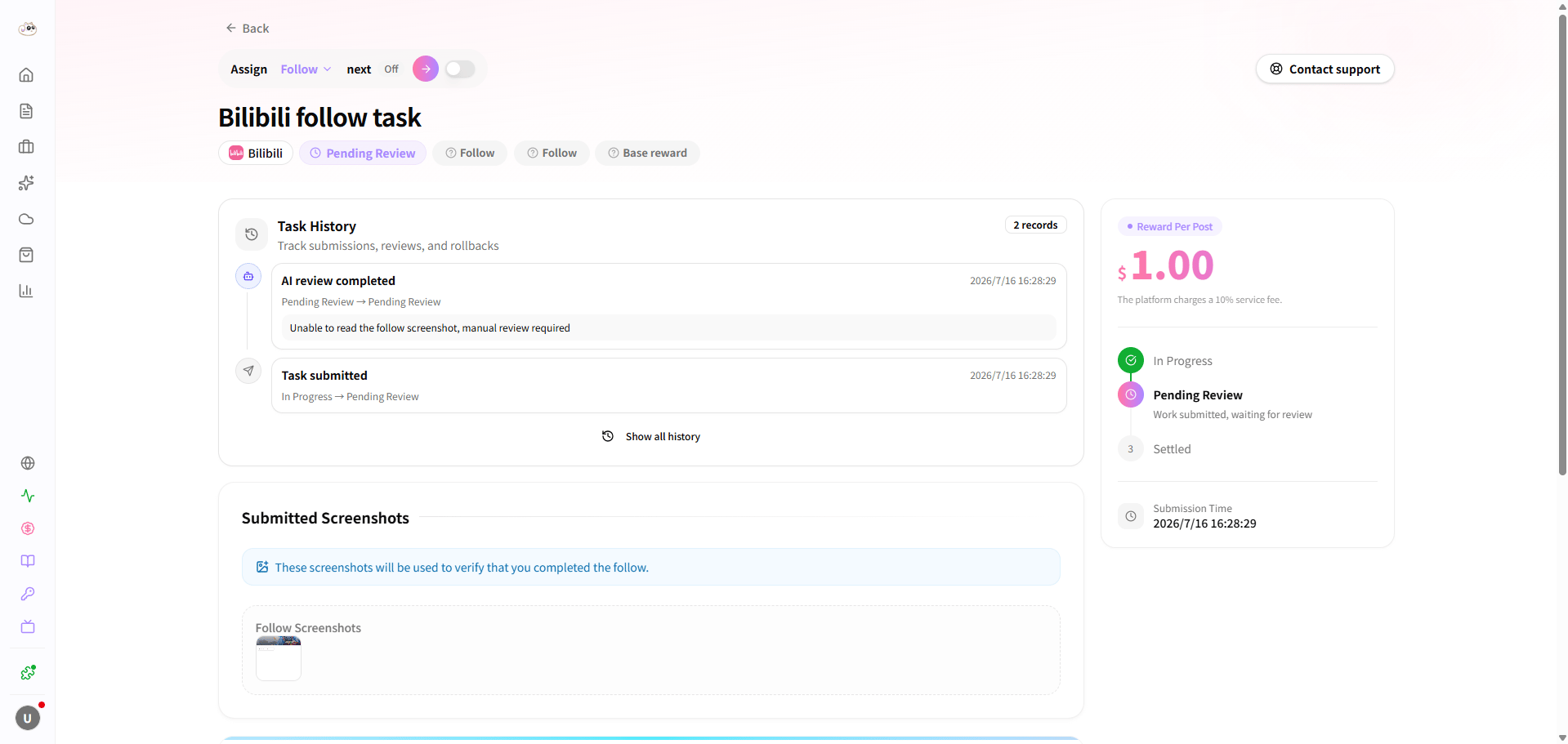This screenshot has width=1568, height=744.
Task: Click the In Progress green check step
Action: click(x=1131, y=360)
